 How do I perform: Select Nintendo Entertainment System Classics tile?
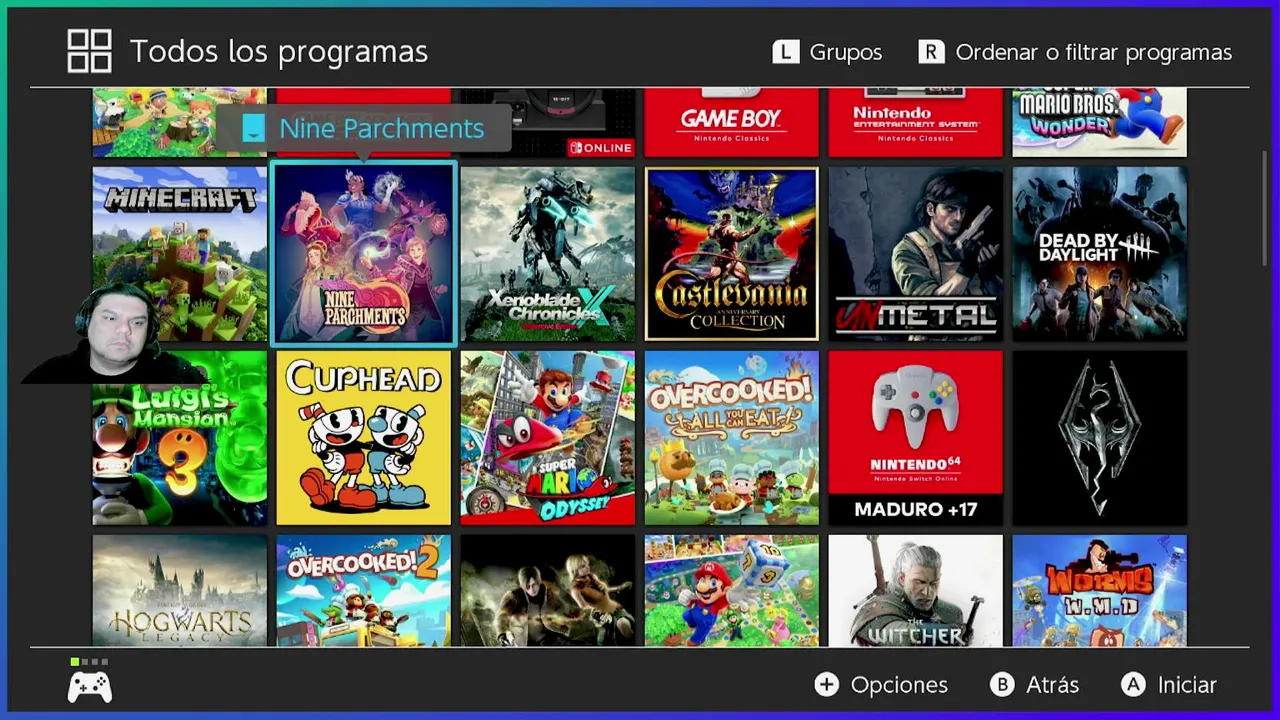(916, 122)
